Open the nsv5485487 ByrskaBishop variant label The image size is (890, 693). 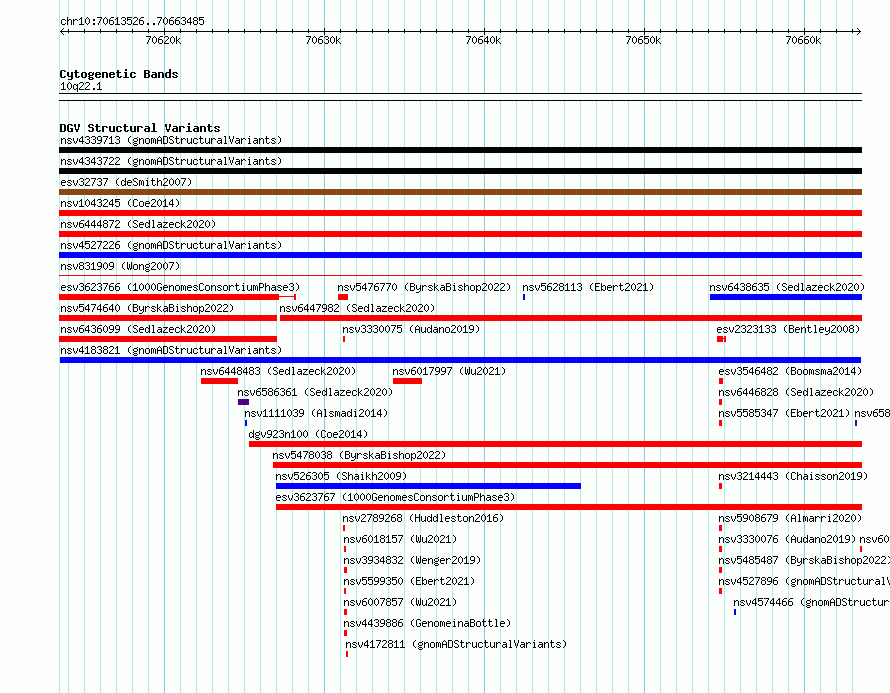click(804, 560)
